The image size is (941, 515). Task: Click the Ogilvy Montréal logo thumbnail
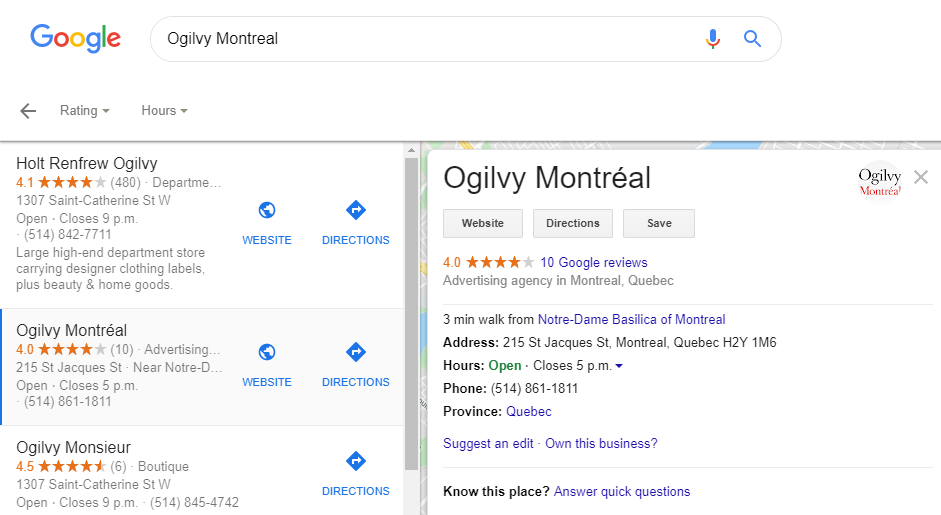point(879,182)
